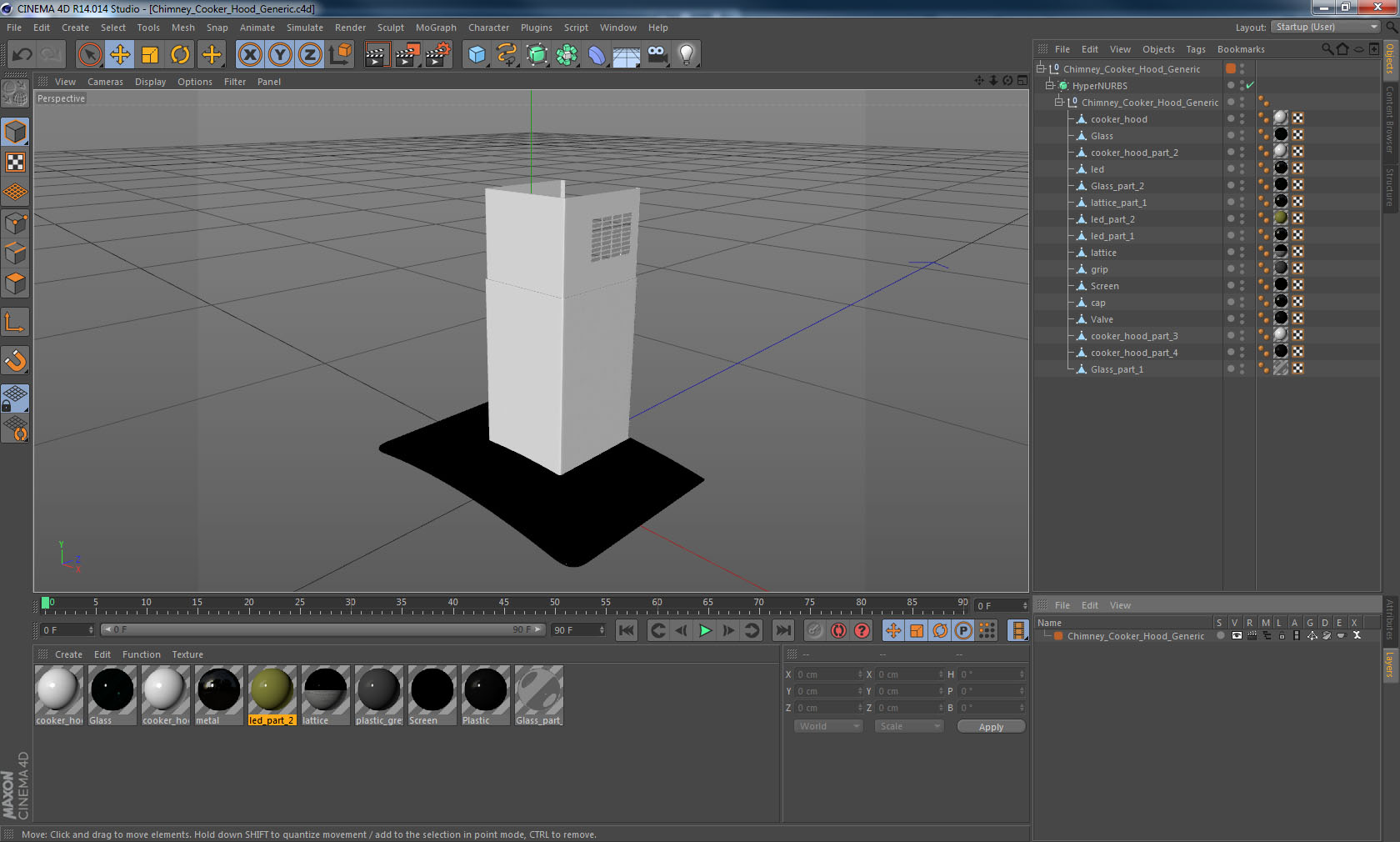
Task: Click the Coordinate System icon
Action: 340,55
